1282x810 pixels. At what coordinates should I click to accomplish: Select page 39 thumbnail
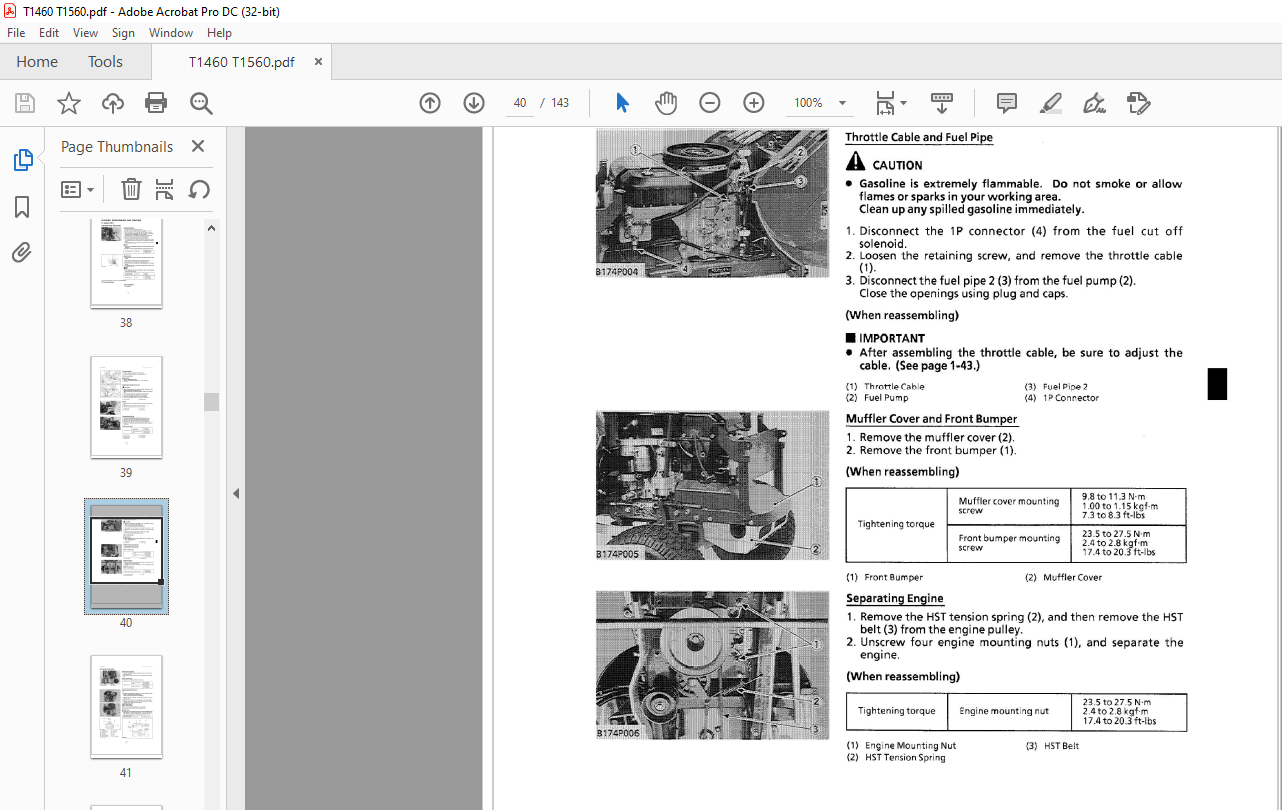pyautogui.click(x=126, y=407)
